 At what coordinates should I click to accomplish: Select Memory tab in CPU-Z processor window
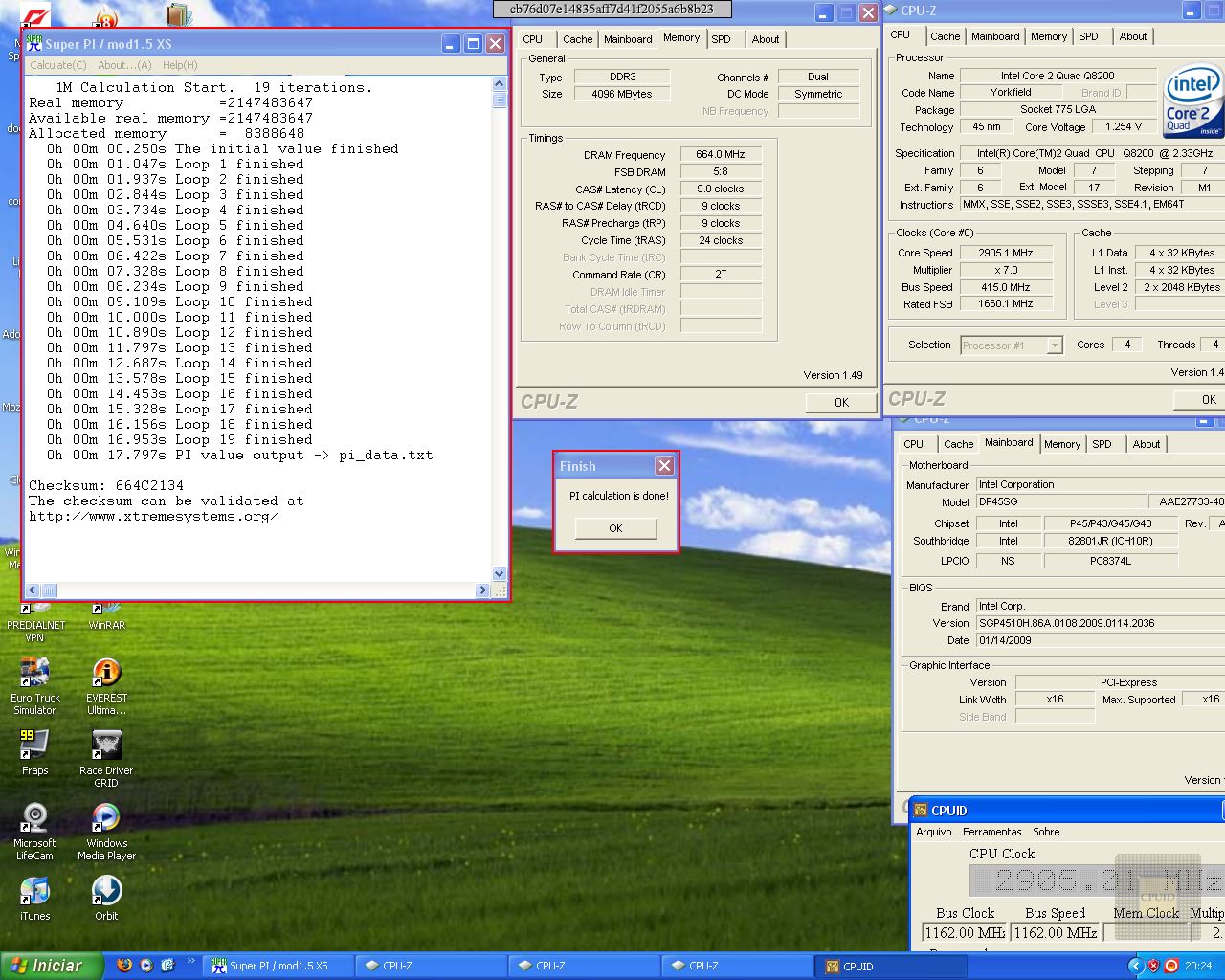point(1049,36)
